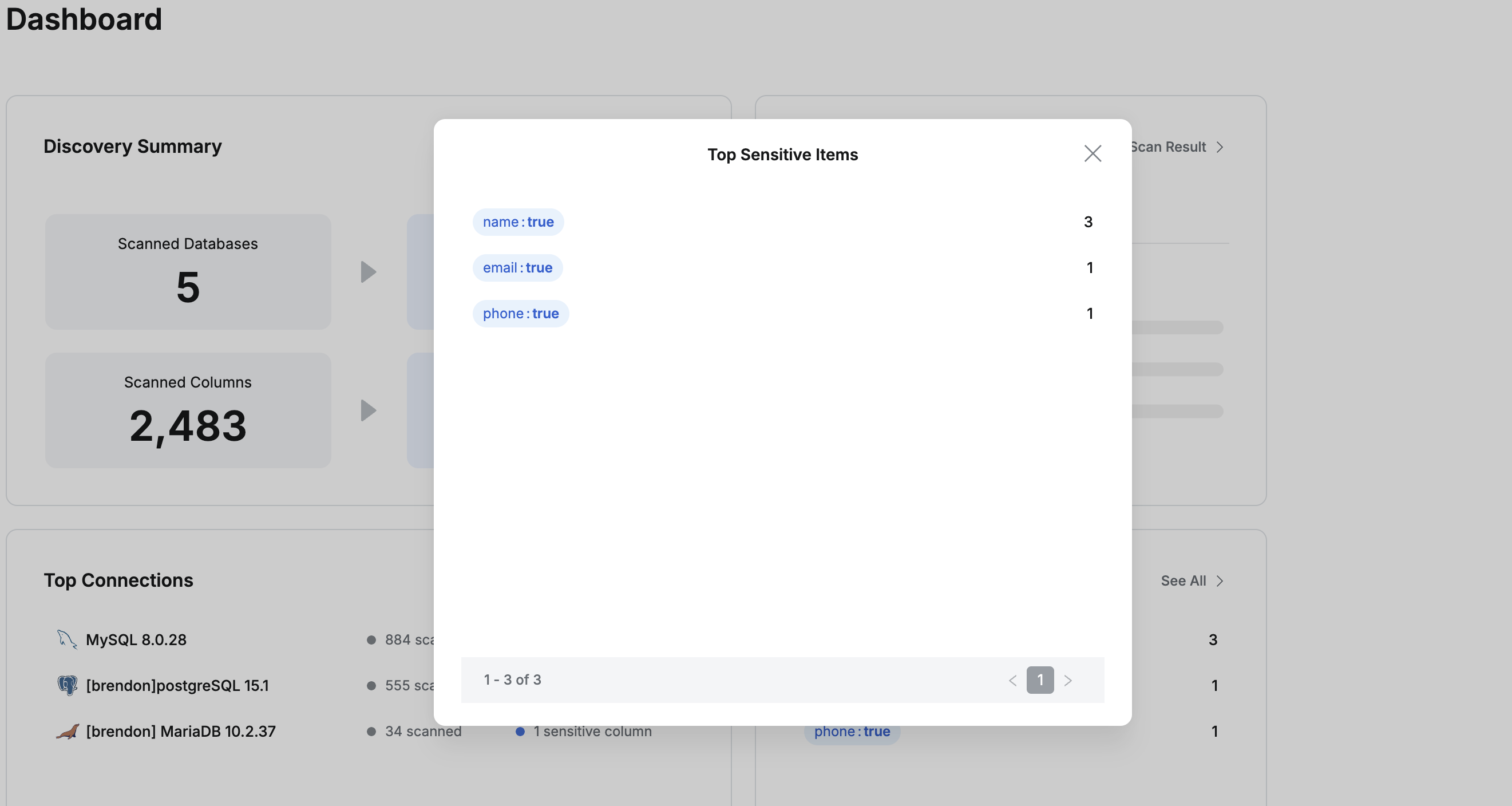Screen dimensions: 1512x806
Task: Click the phone:true tag in dialog
Action: point(520,314)
